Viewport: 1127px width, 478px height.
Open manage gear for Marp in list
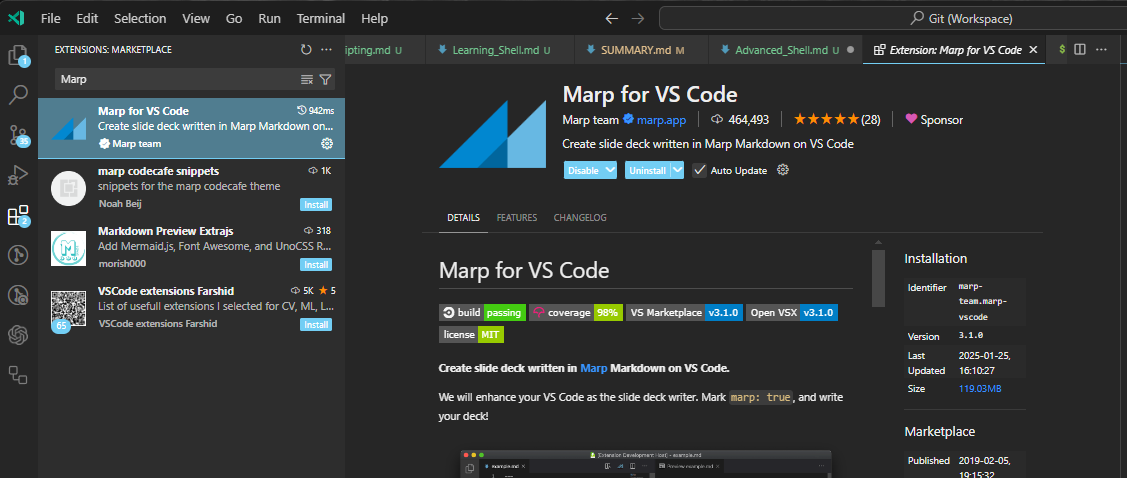point(326,144)
